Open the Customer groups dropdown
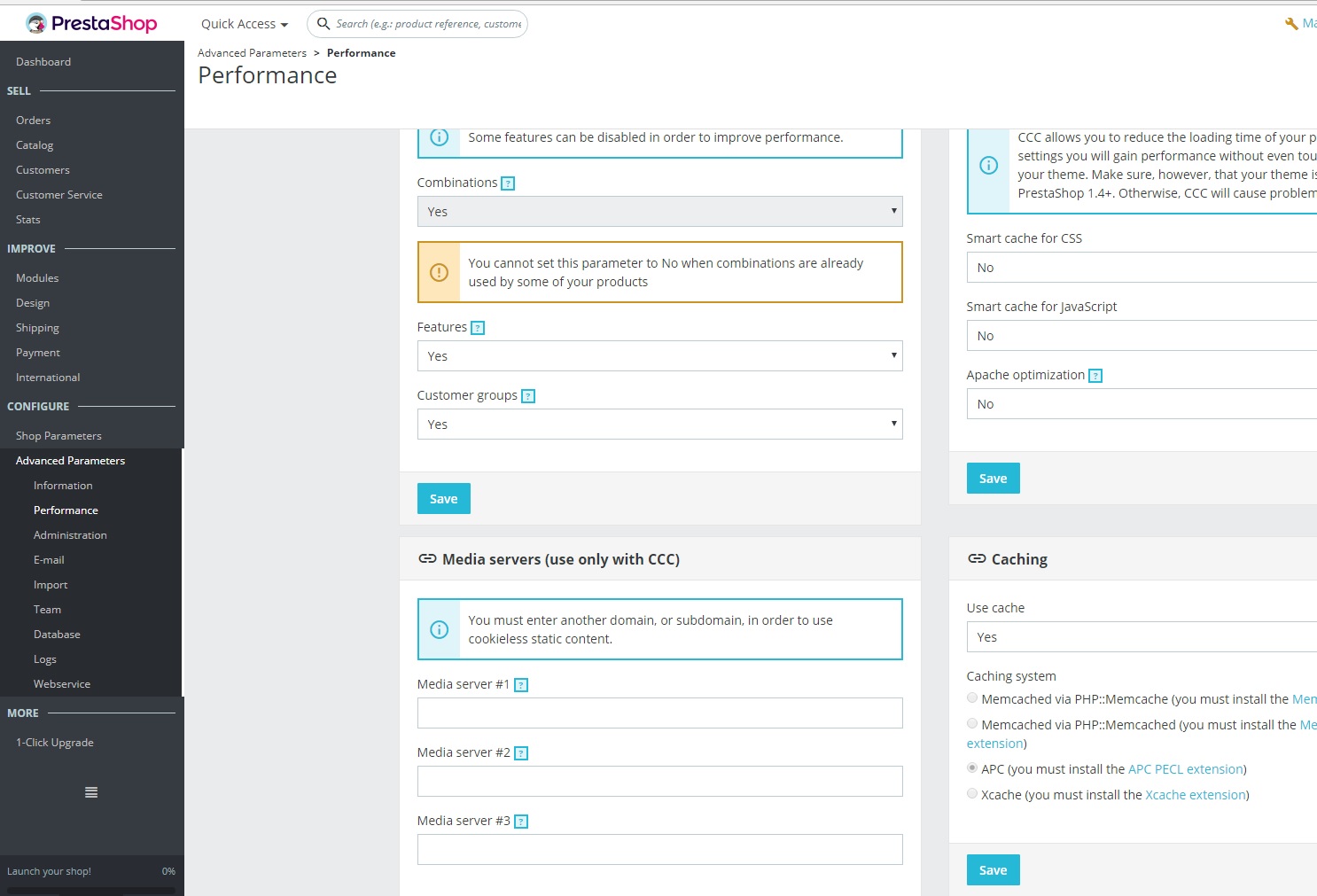The height and width of the screenshot is (896, 1317). coord(660,425)
